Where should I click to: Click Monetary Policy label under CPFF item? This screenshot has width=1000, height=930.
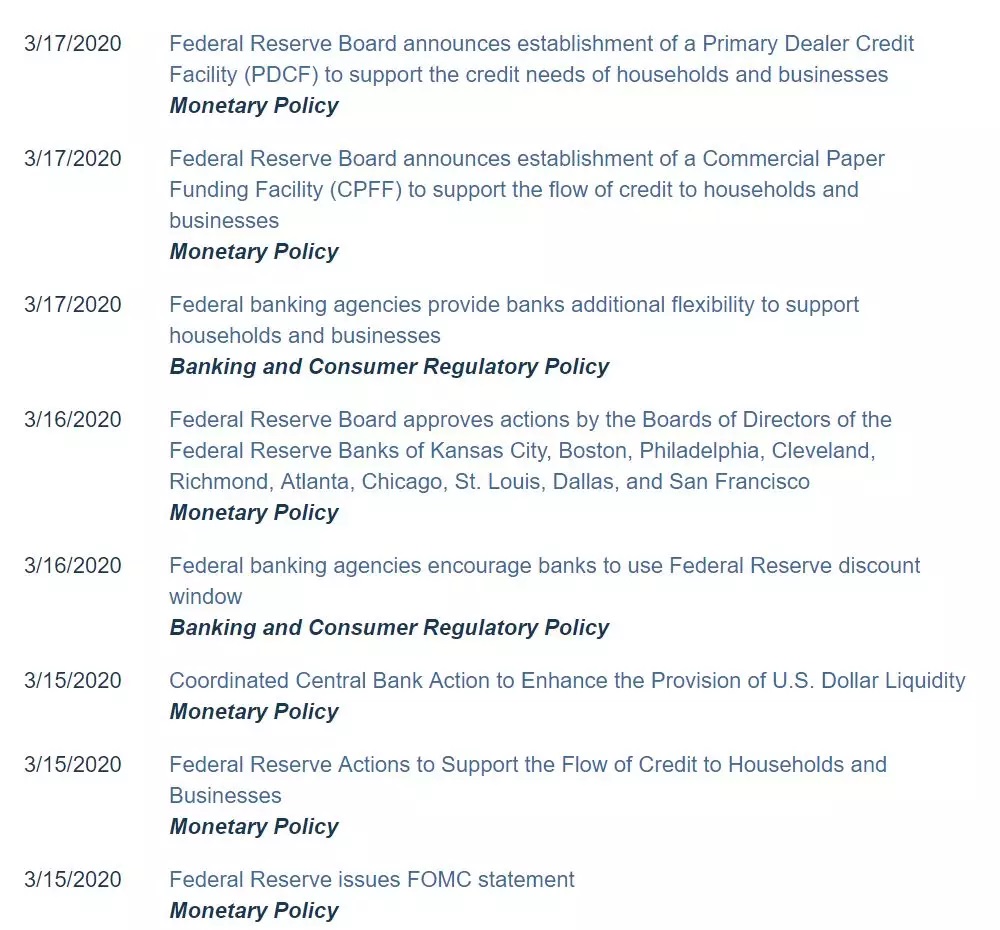254,252
